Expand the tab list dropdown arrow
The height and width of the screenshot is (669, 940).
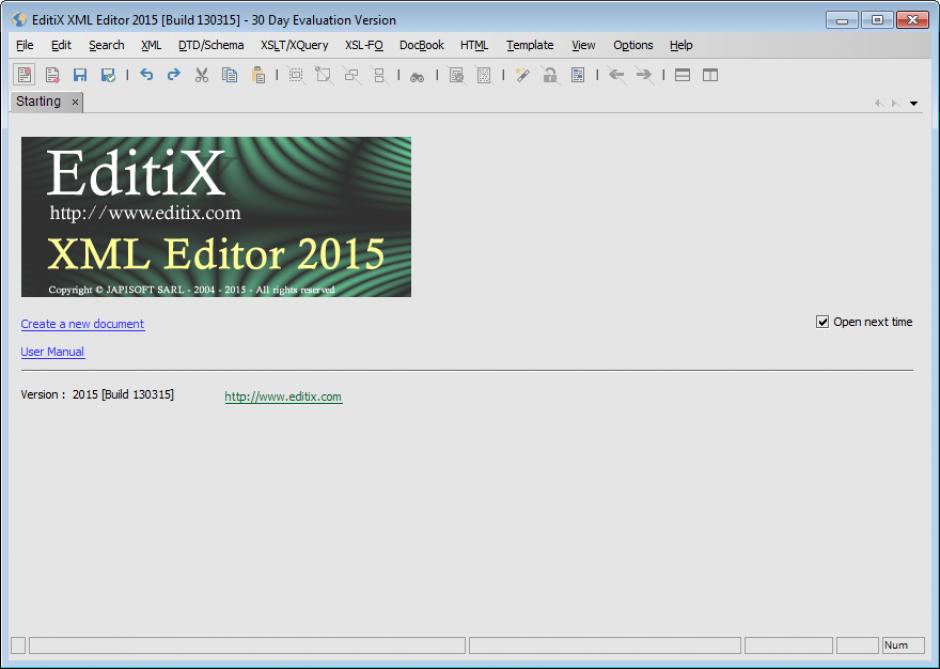[914, 103]
